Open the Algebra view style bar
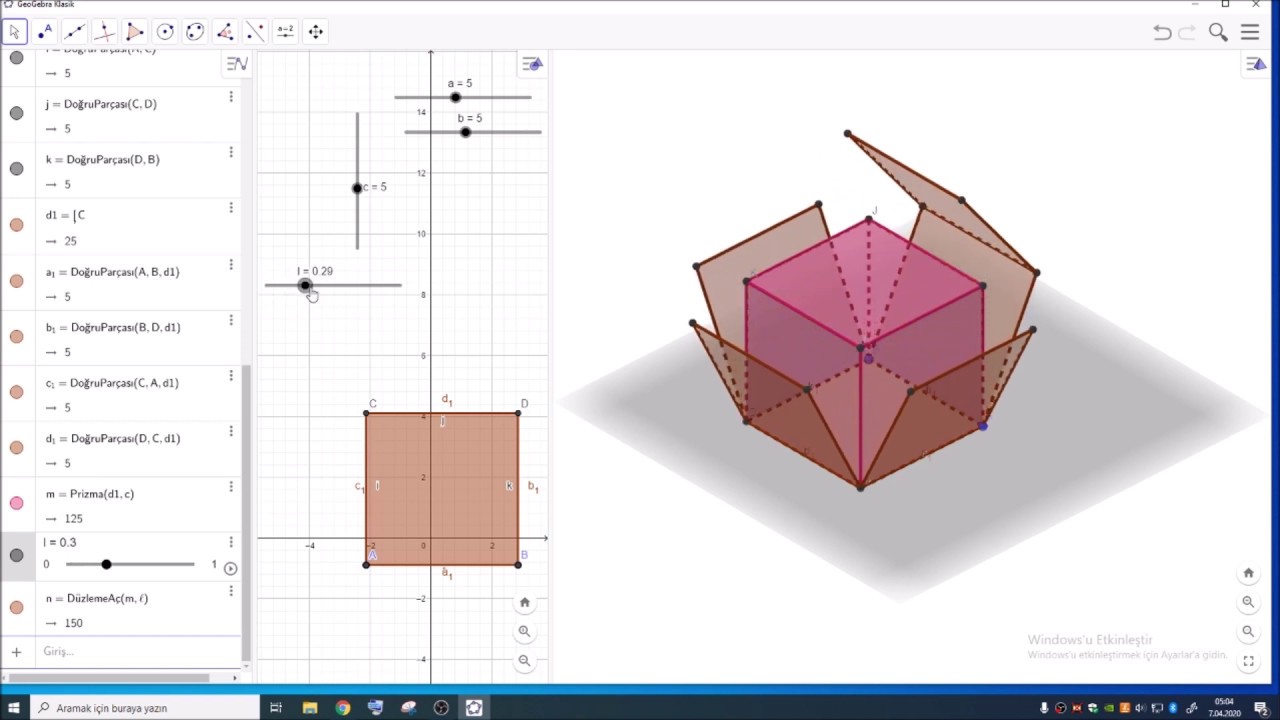 click(x=237, y=64)
